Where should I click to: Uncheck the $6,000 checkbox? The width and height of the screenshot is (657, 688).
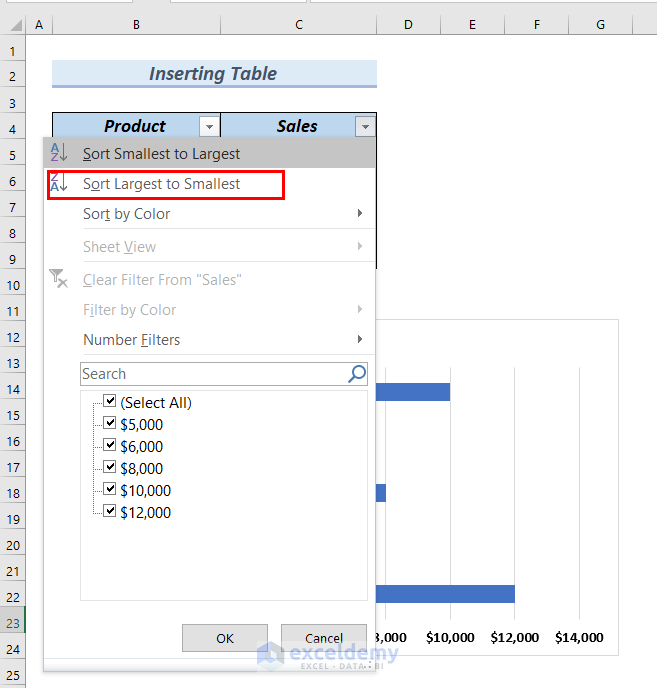tap(109, 445)
